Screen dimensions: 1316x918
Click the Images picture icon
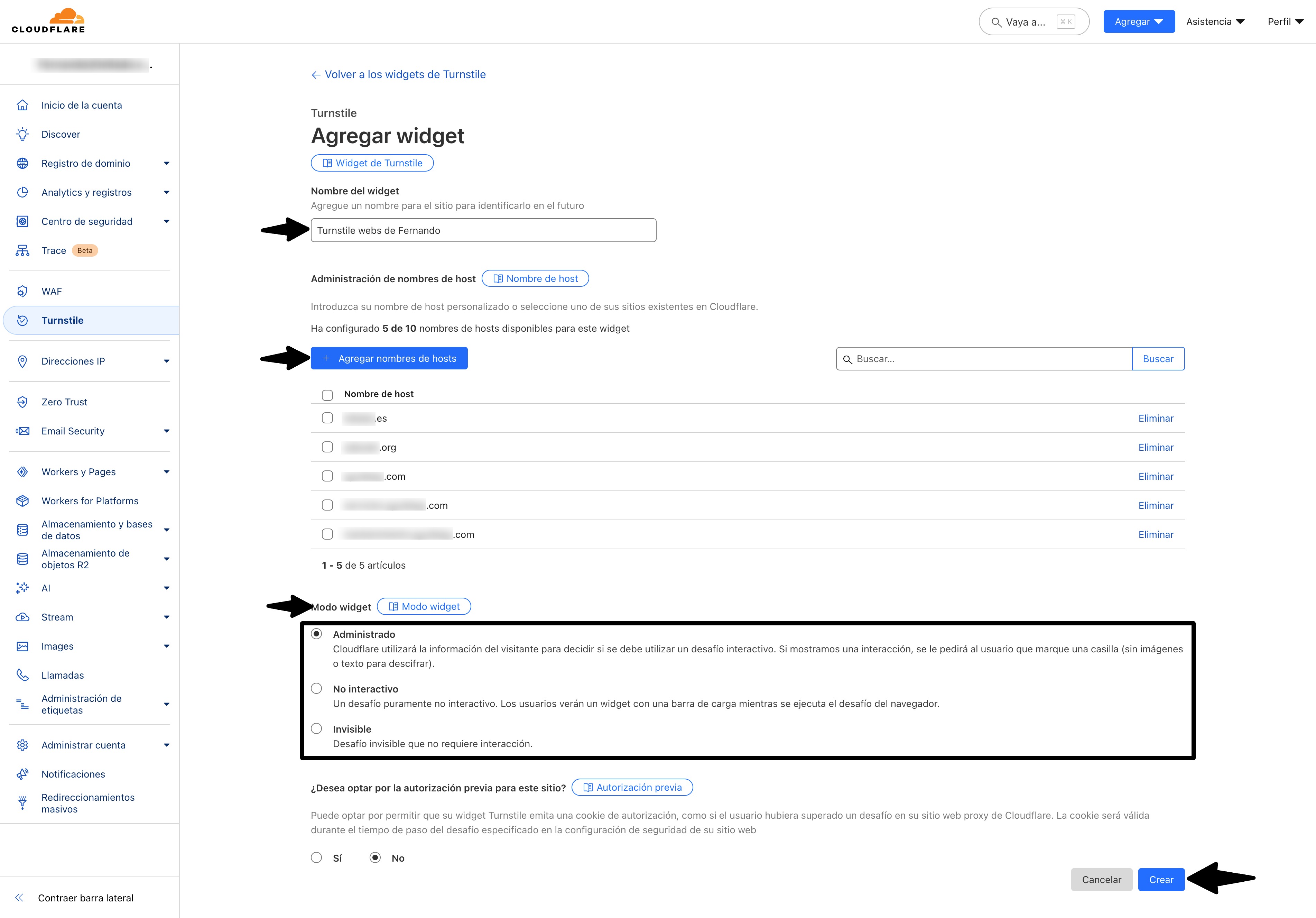click(22, 646)
